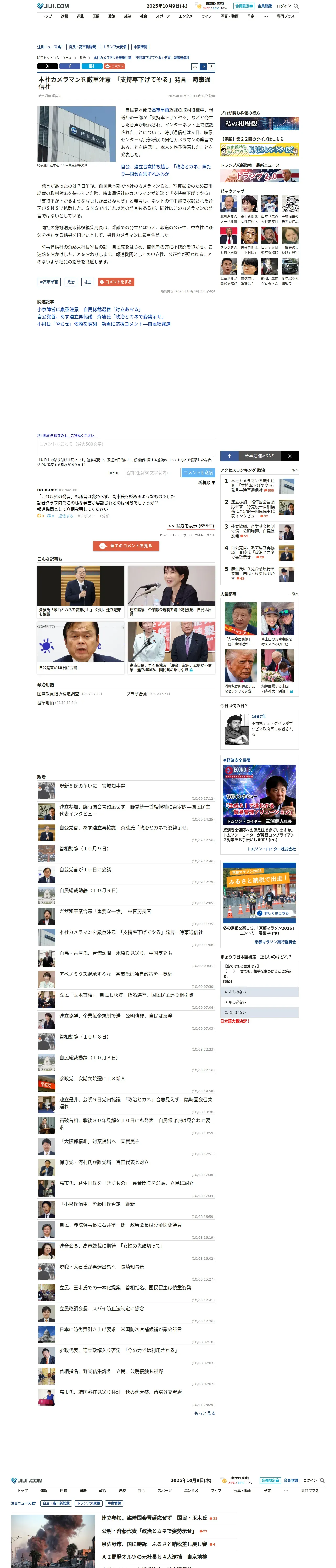Screen dimensions: 336x1568
Task: Click the 自民・高市新総裁 topic tag in top header
Action: (82, 47)
